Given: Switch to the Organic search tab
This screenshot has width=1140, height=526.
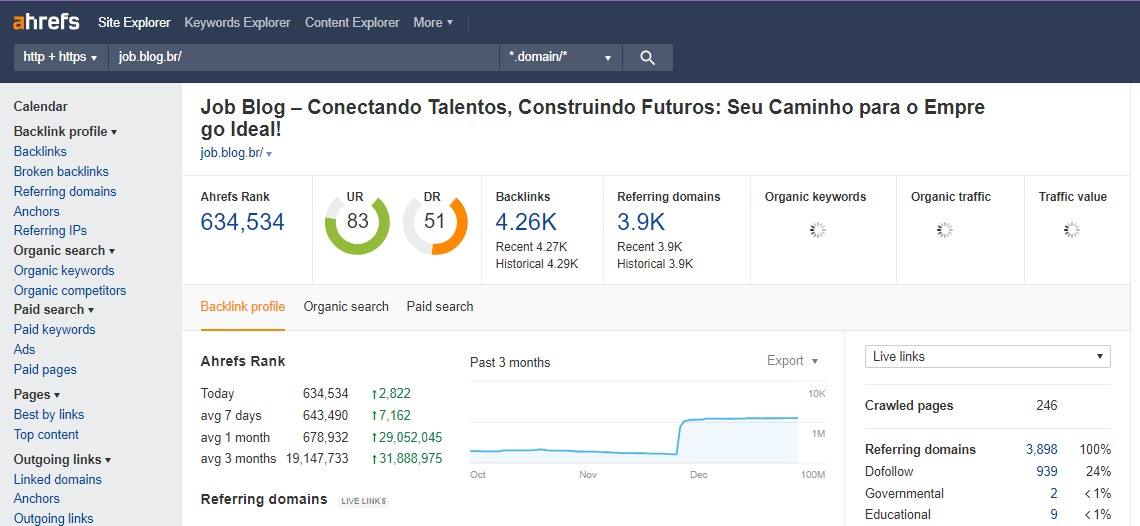Looking at the screenshot, I should pos(346,307).
